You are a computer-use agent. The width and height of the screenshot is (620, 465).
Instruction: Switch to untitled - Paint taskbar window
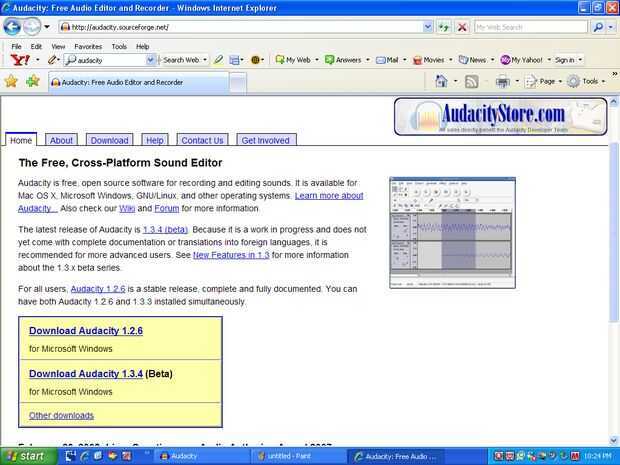pyautogui.click(x=300, y=456)
